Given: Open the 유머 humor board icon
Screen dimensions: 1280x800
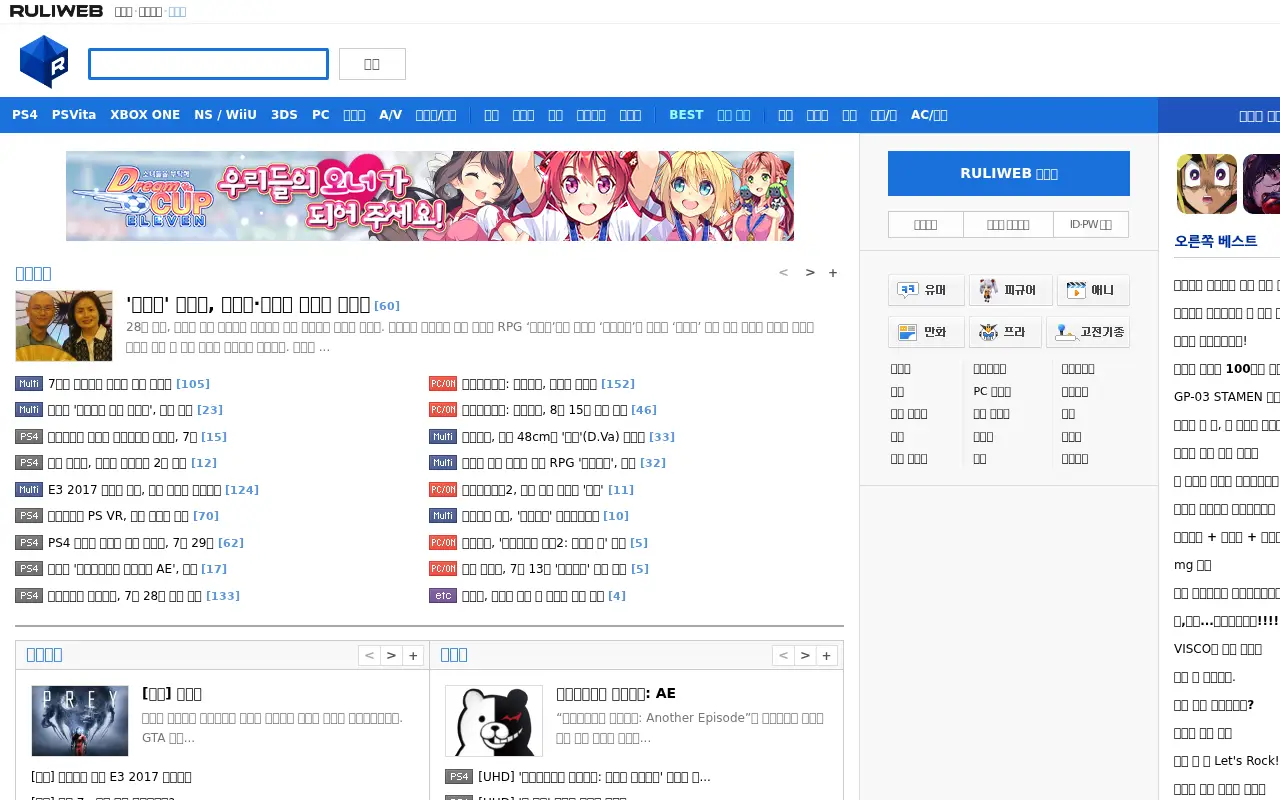Looking at the screenshot, I should 926,290.
